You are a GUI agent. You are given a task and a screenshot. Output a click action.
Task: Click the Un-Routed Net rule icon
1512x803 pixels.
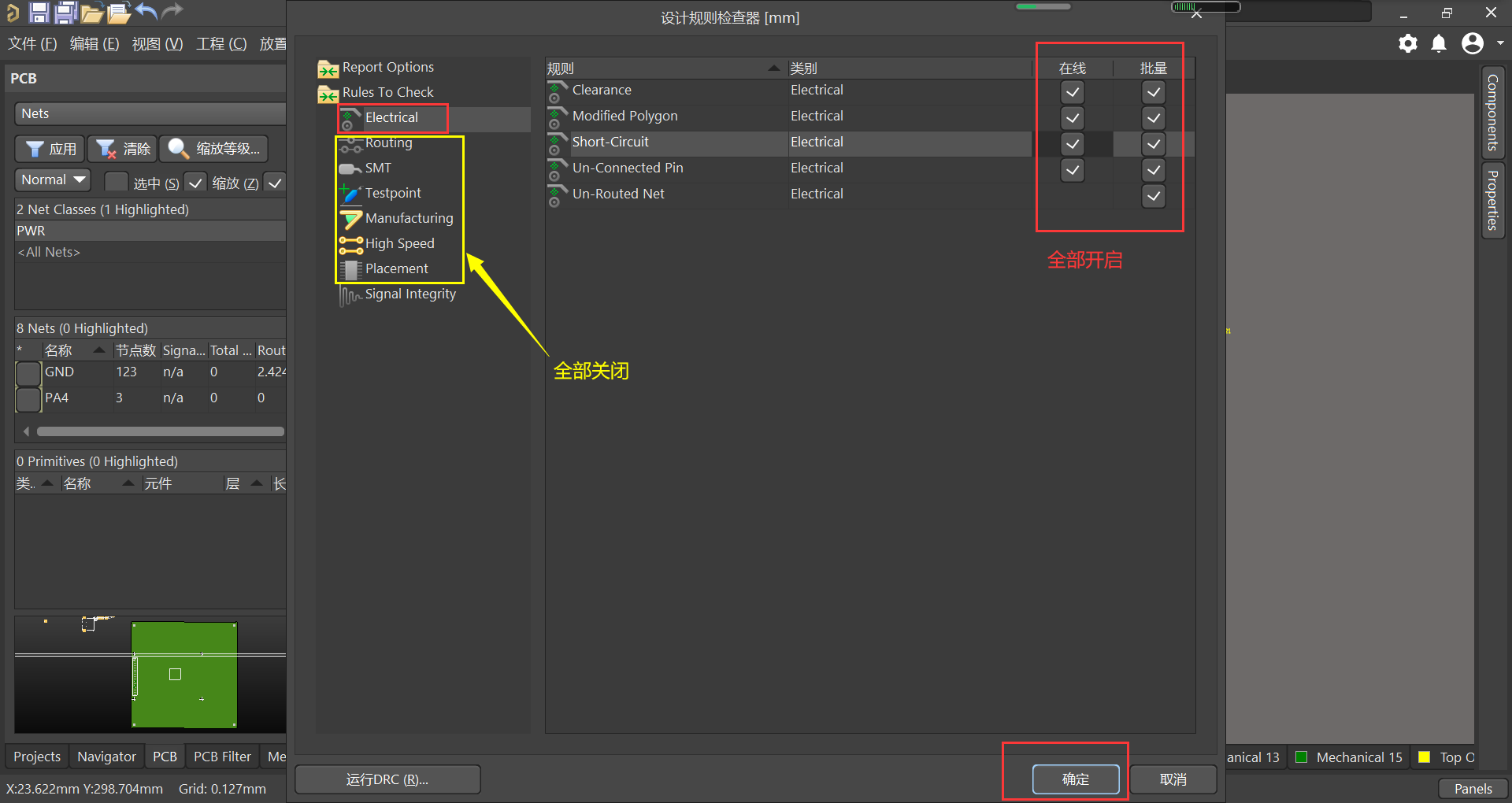[558, 195]
